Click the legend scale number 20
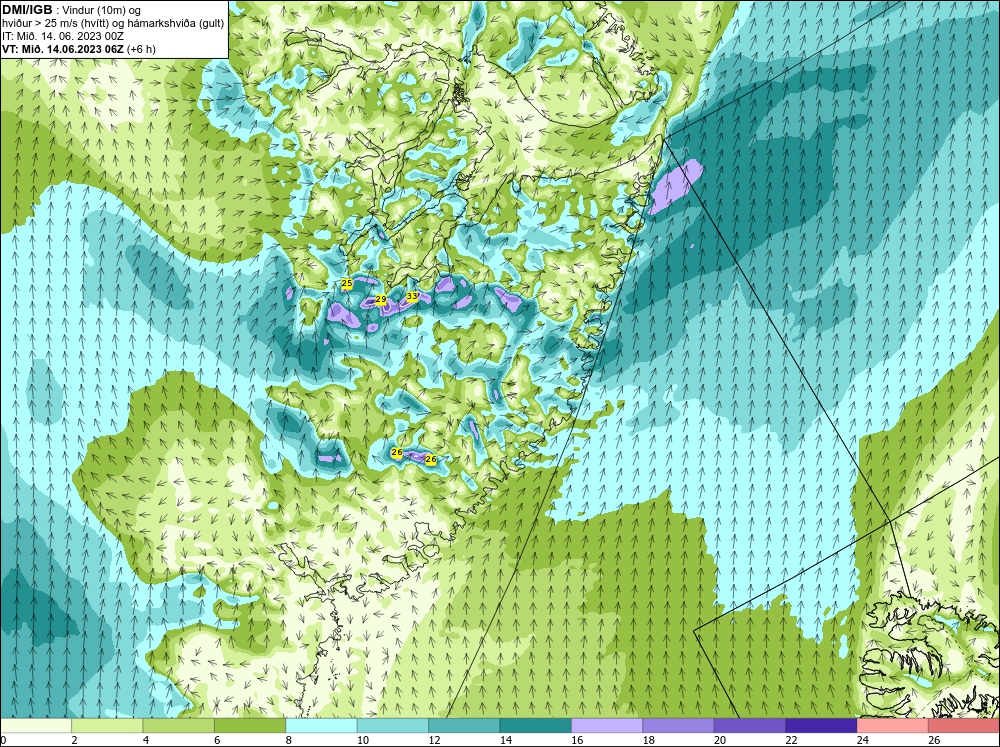The image size is (1000, 747). (x=720, y=740)
